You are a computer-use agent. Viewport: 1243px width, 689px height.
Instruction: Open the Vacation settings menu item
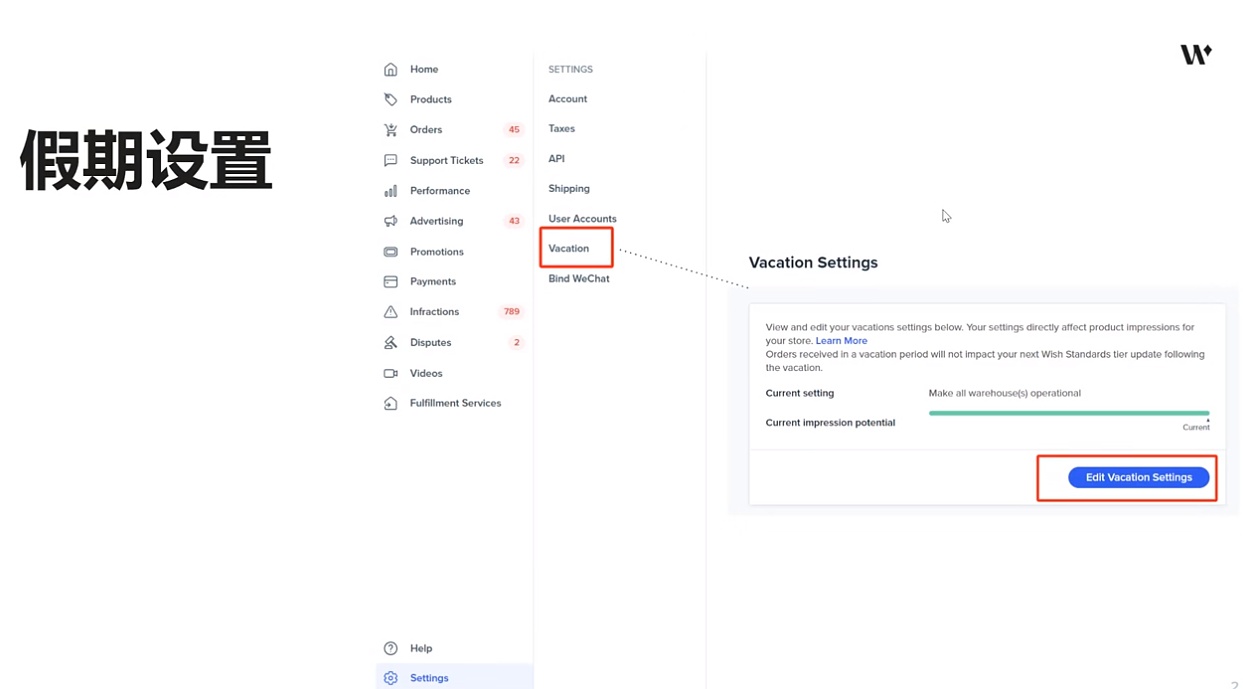569,248
